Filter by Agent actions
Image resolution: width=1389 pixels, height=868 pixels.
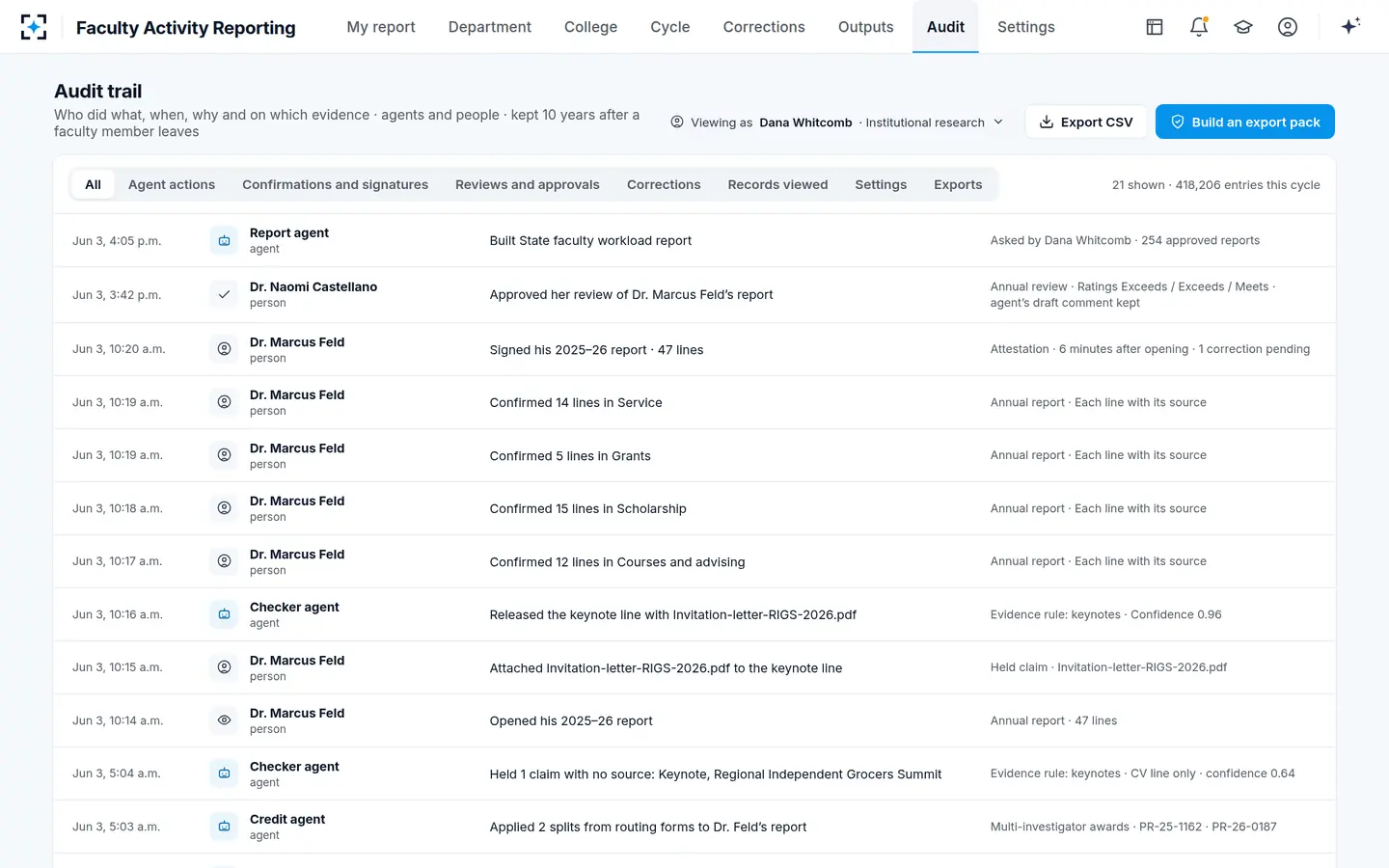click(x=172, y=184)
